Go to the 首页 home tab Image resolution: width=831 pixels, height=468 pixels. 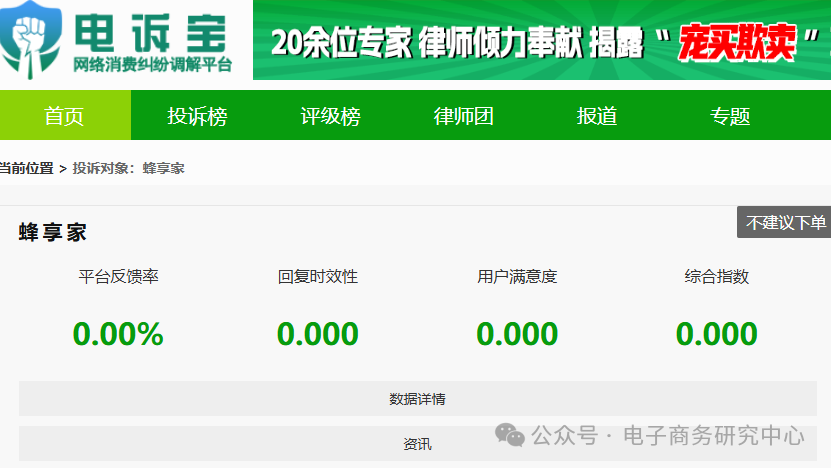(65, 115)
